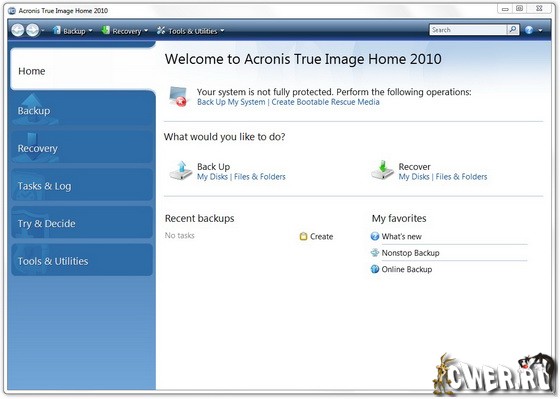The height and width of the screenshot is (399, 560).
Task: Open the Tasks & Log sidebar section
Action: pyautogui.click(x=82, y=185)
